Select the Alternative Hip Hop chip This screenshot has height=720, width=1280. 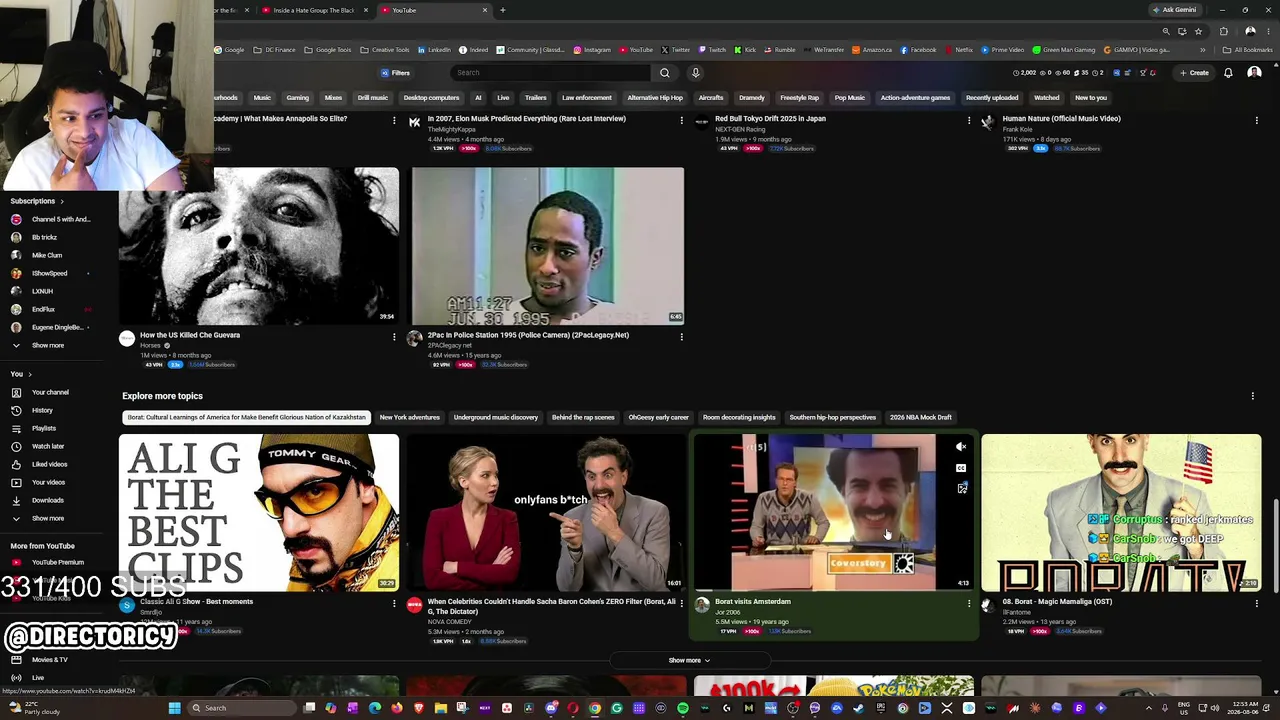[655, 98]
